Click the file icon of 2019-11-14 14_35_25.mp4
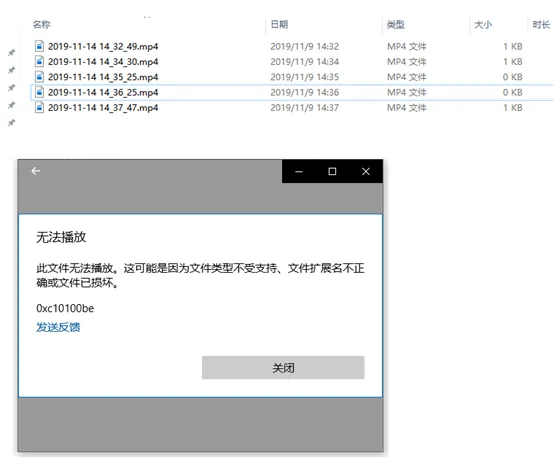The height and width of the screenshot is (458, 554). 39,77
